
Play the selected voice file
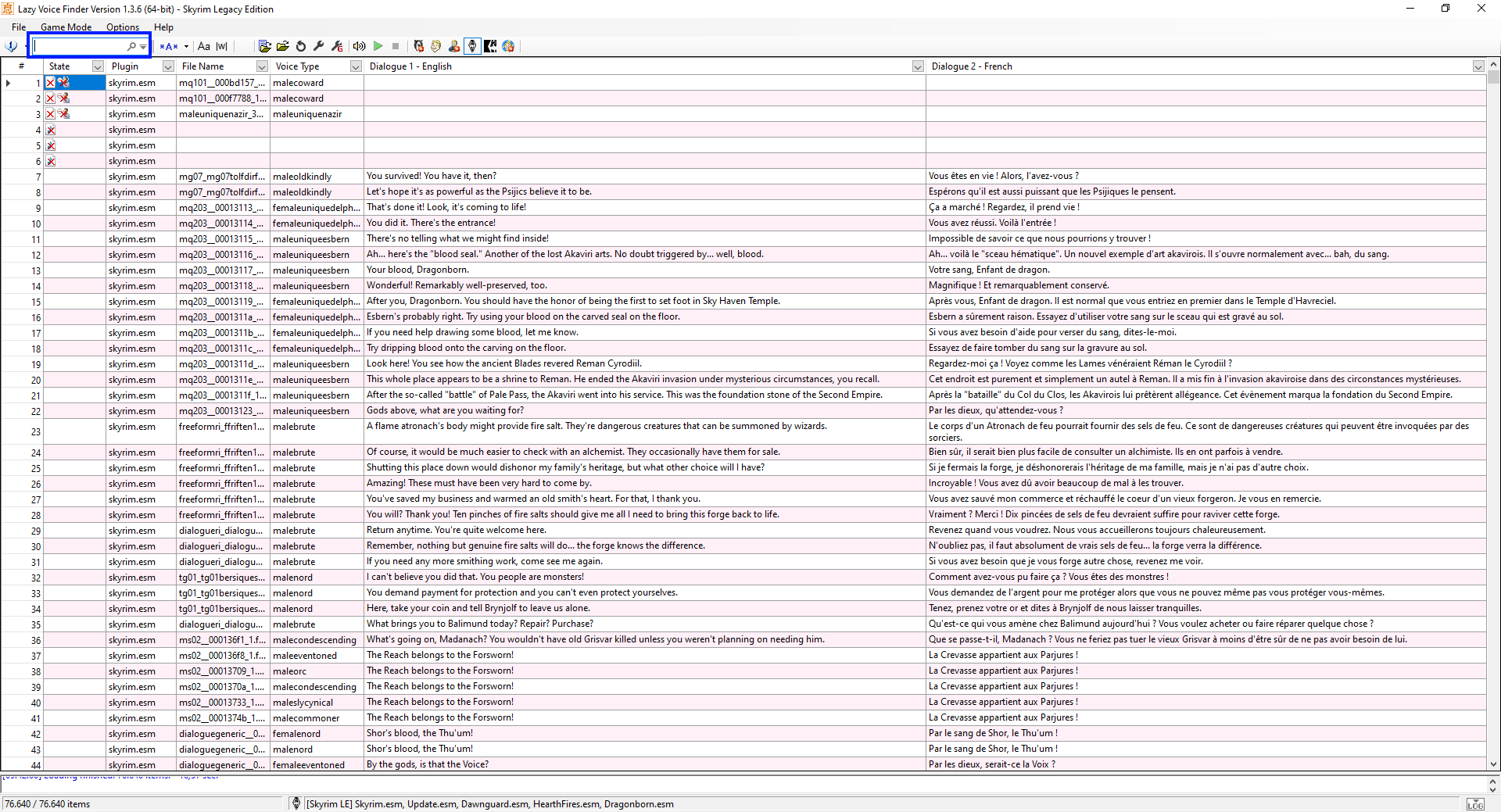[378, 46]
